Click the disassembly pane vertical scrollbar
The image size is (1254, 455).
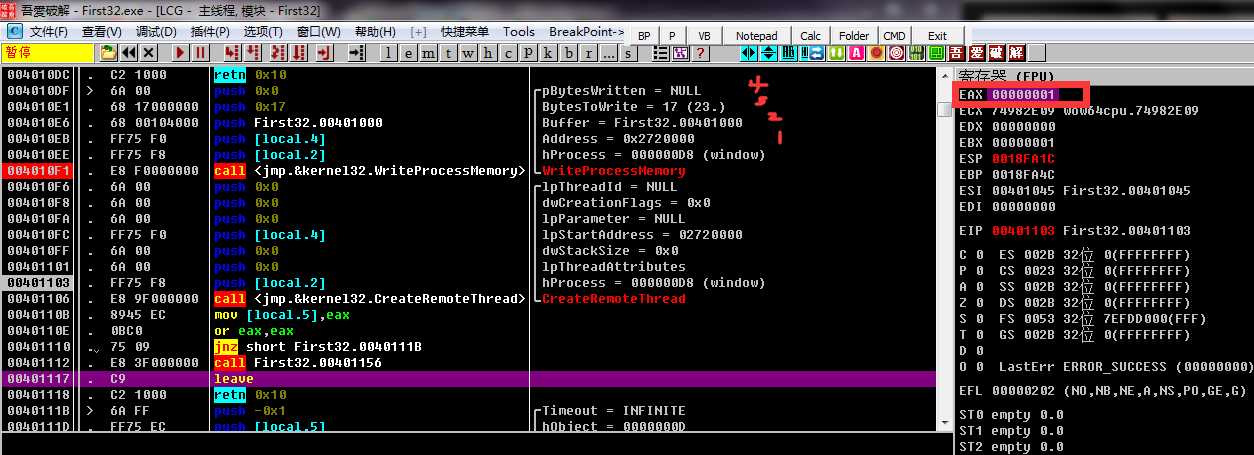(945, 250)
